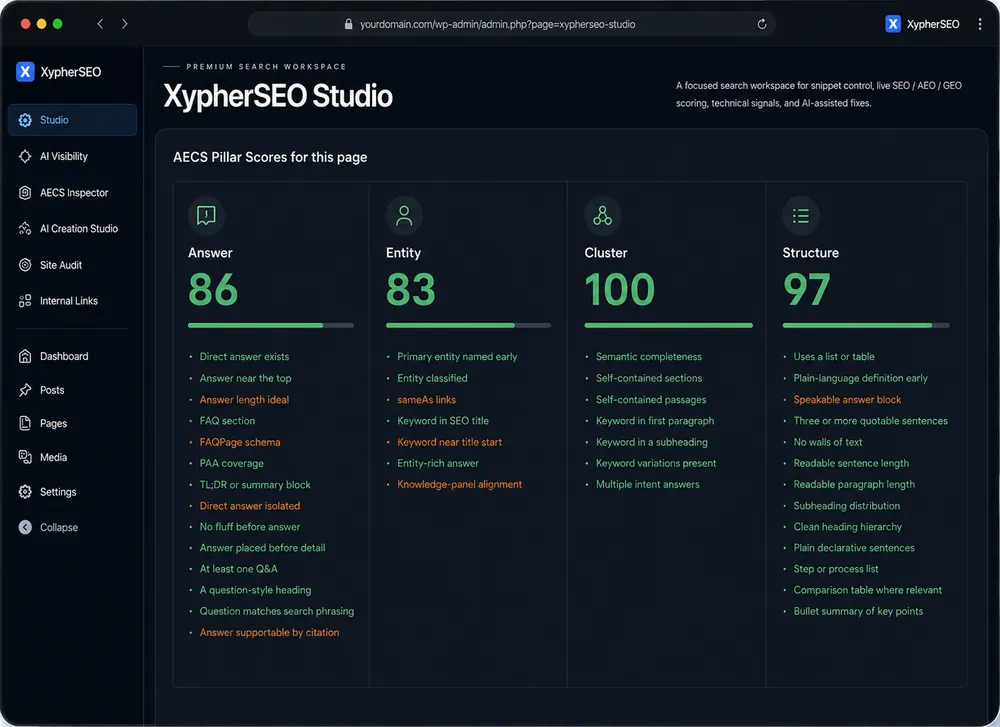1000x727 pixels.
Task: Click the Answer pillar speech-bubble icon
Action: [206, 216]
